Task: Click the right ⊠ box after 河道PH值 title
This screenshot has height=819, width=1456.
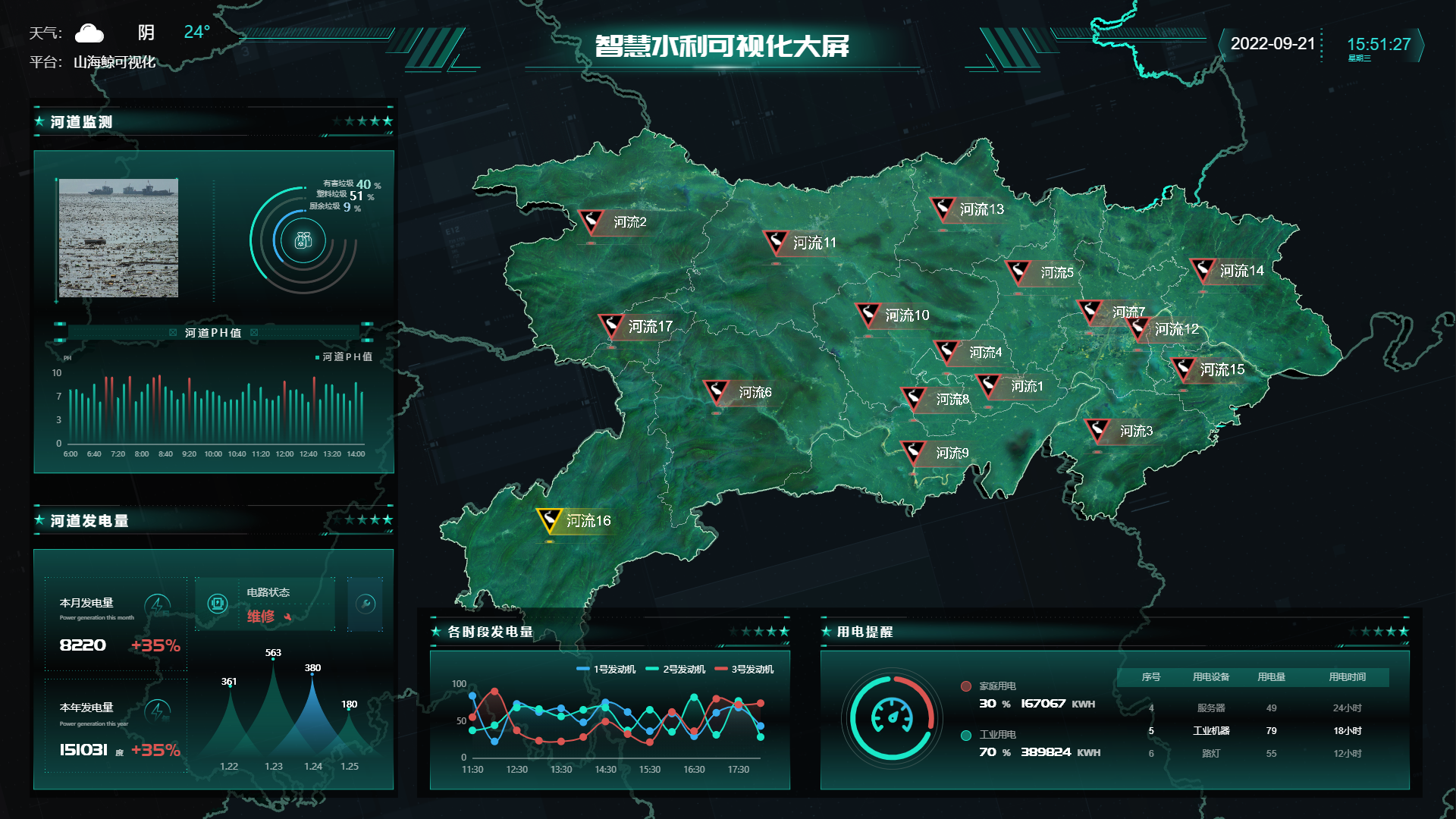Action: [256, 332]
